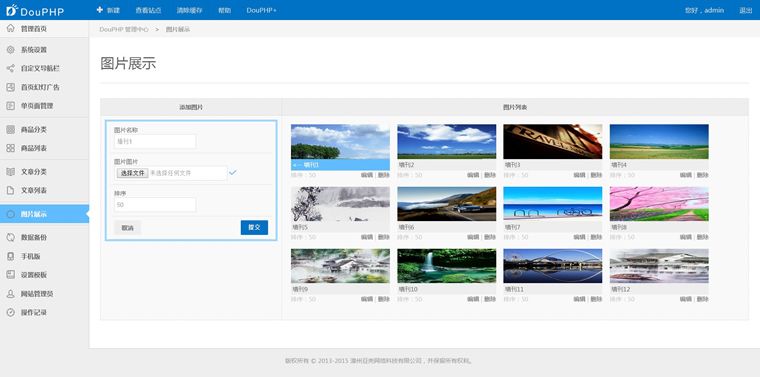
Task: Click the 数据备份 refresh icon
Action: coord(10,237)
